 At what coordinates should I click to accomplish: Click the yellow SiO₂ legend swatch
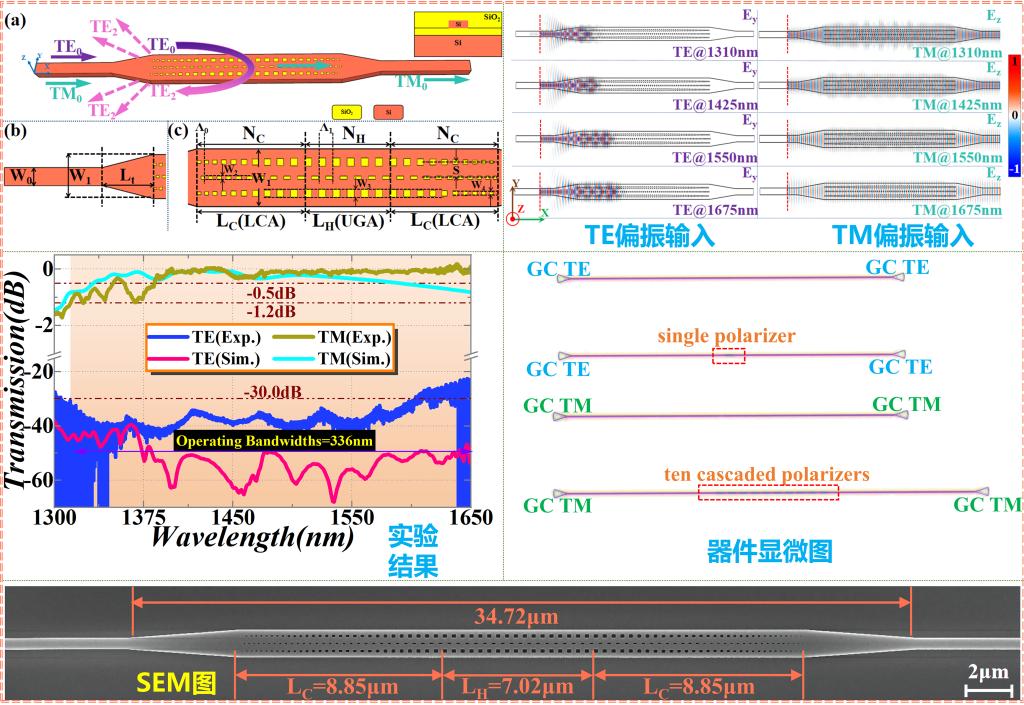pyautogui.click(x=343, y=111)
